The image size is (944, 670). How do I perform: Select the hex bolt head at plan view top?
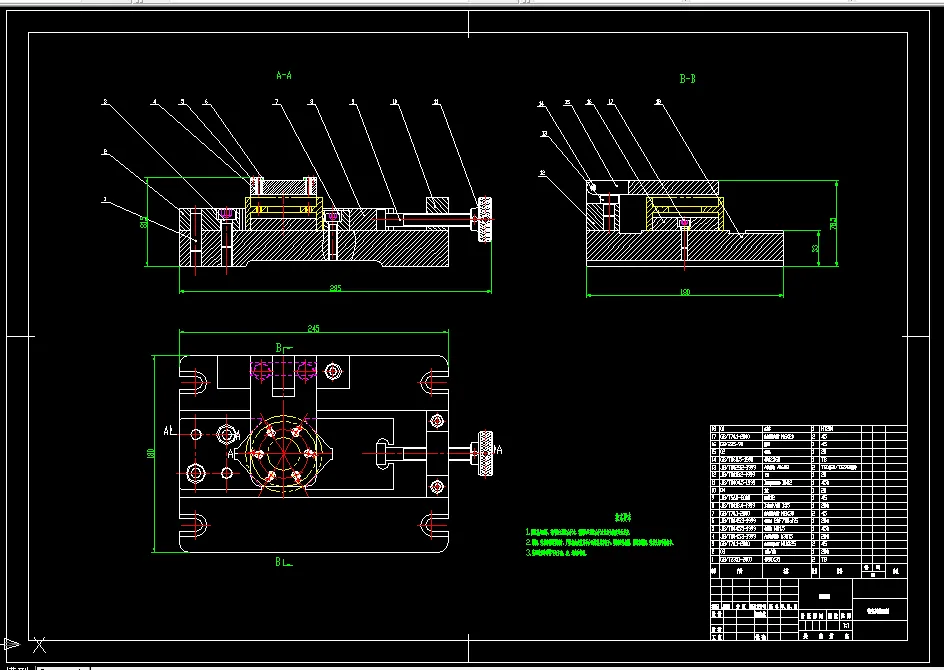click(x=333, y=371)
